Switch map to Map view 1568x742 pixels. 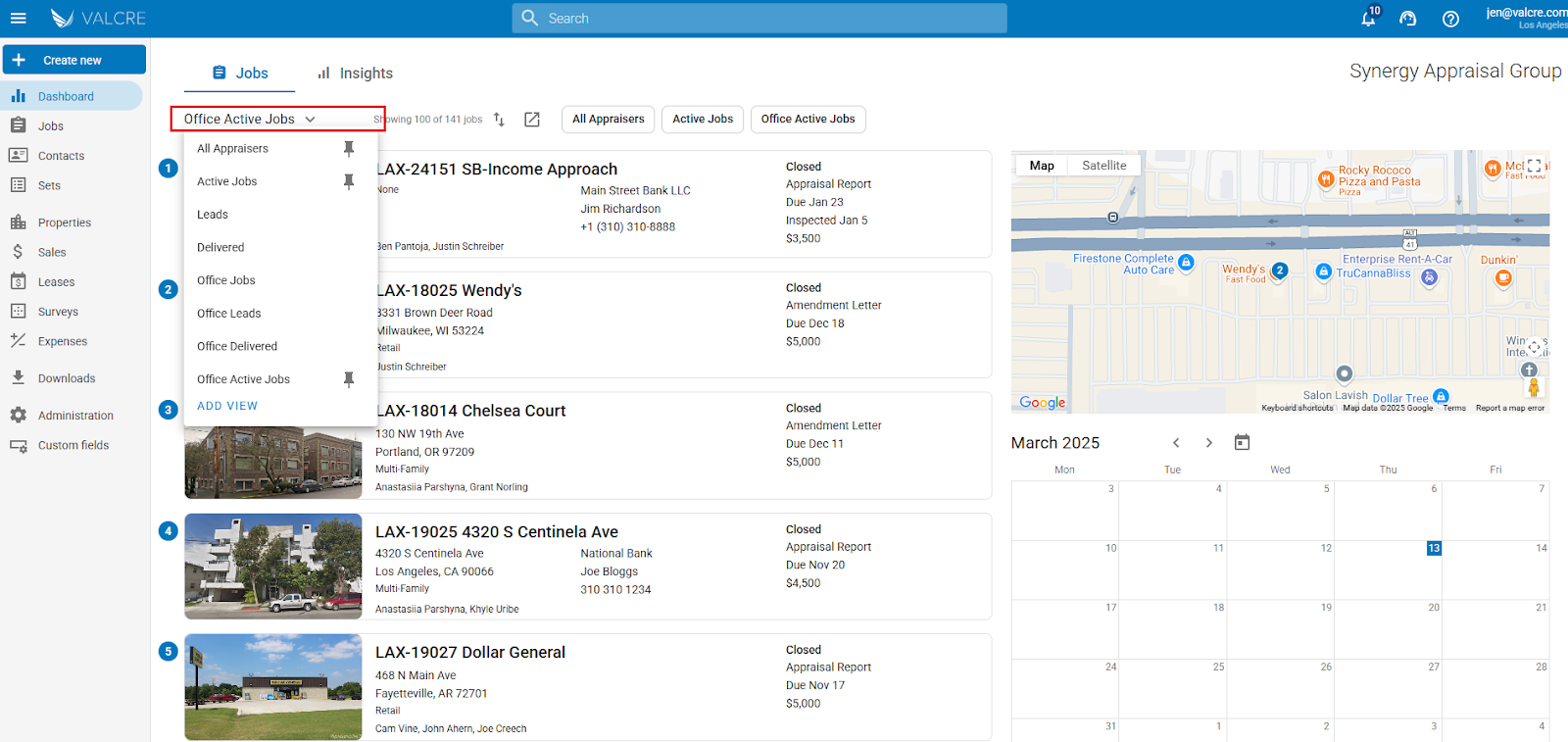(1042, 166)
